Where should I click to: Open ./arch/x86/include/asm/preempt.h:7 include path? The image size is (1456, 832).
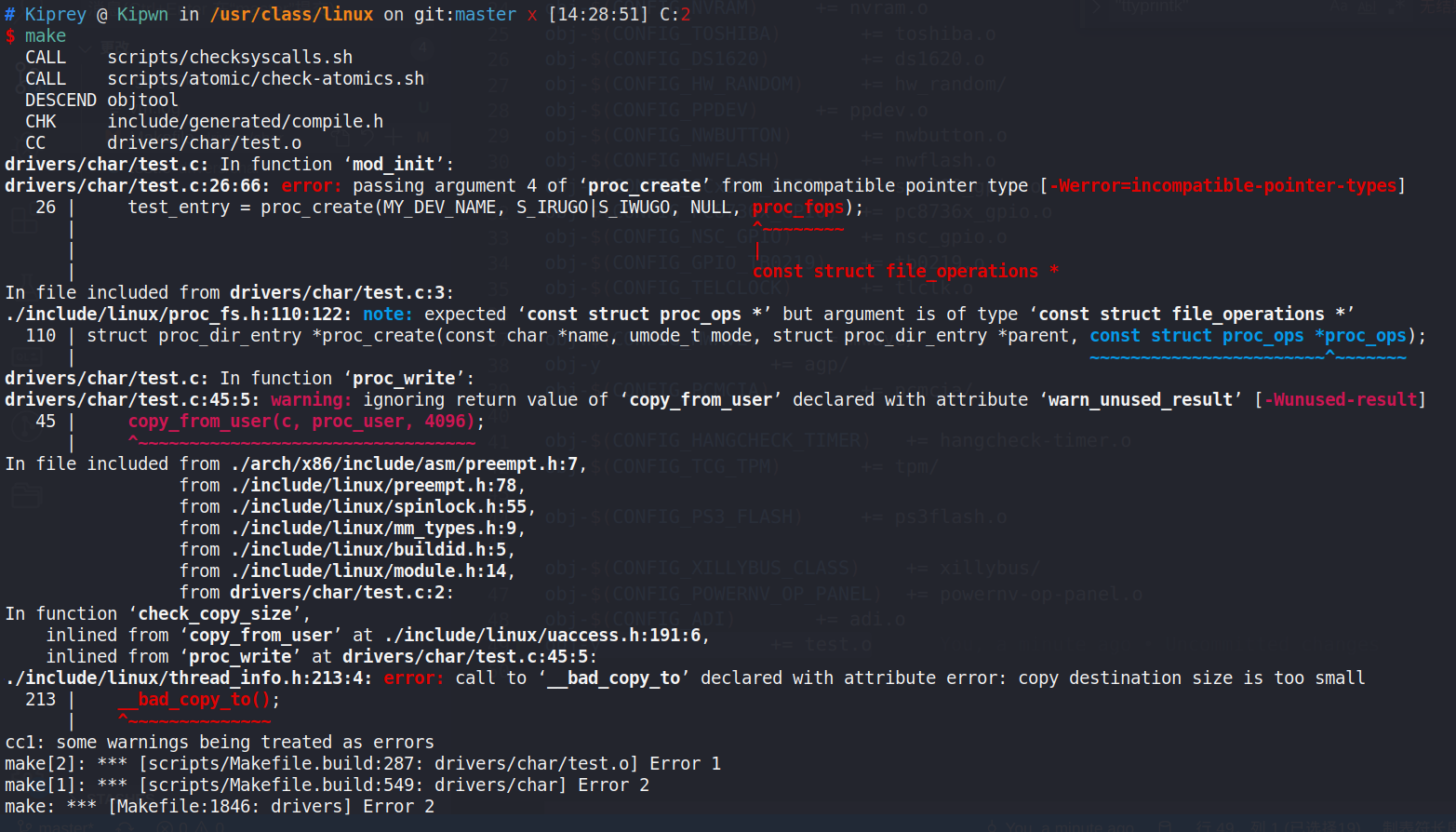pos(408,464)
